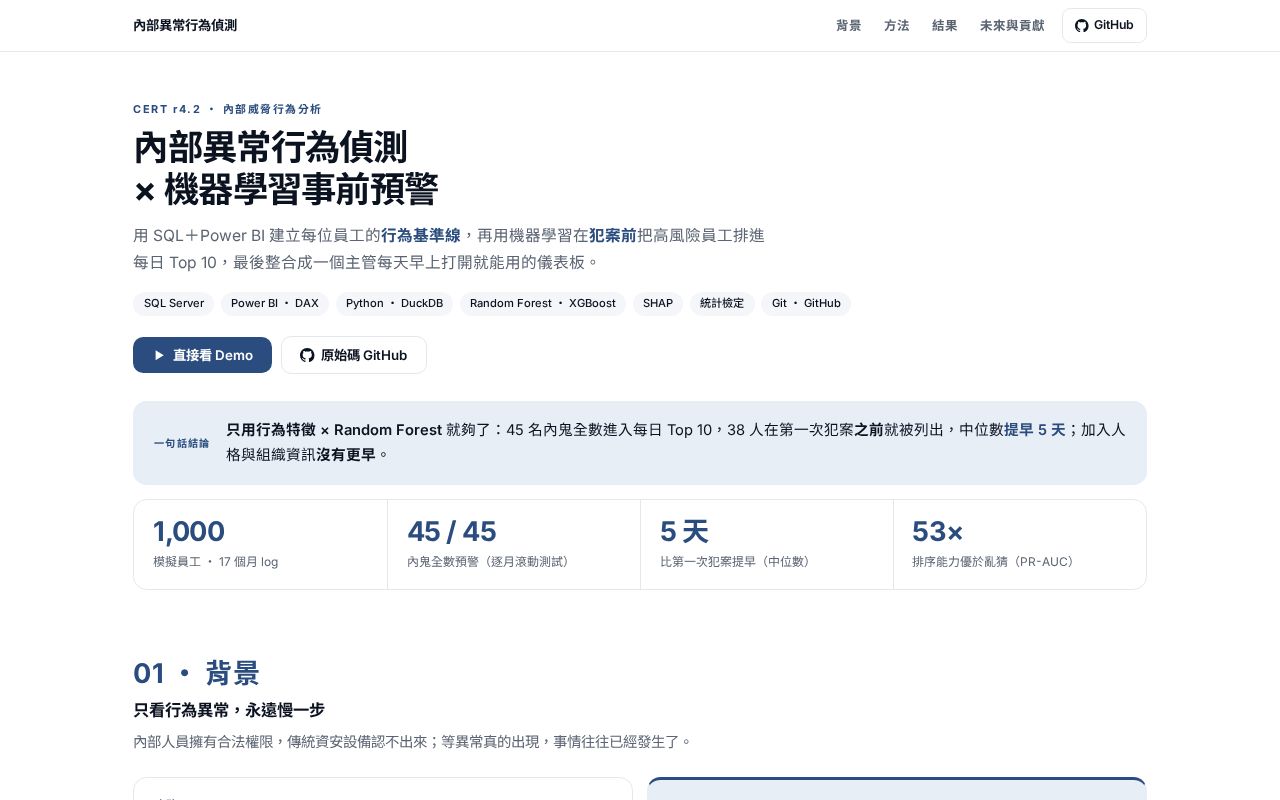
Task: Open 未來與貢獻 in the navigation
Action: pyautogui.click(x=1012, y=26)
